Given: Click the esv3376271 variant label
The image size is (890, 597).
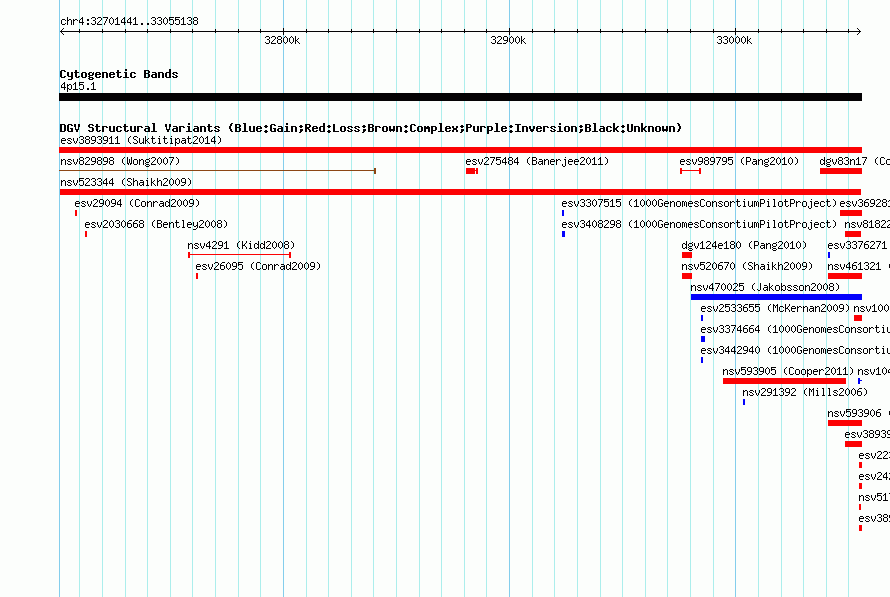Looking at the screenshot, I should click(857, 245).
